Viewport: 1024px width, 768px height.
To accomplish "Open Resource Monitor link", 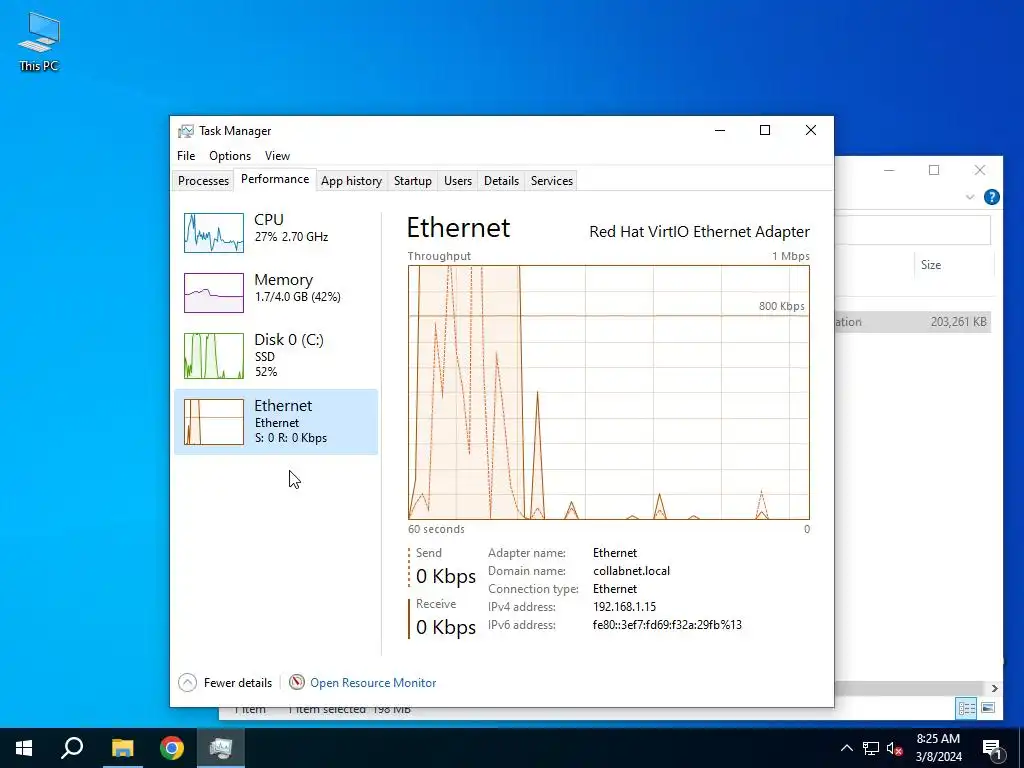I will click(373, 682).
